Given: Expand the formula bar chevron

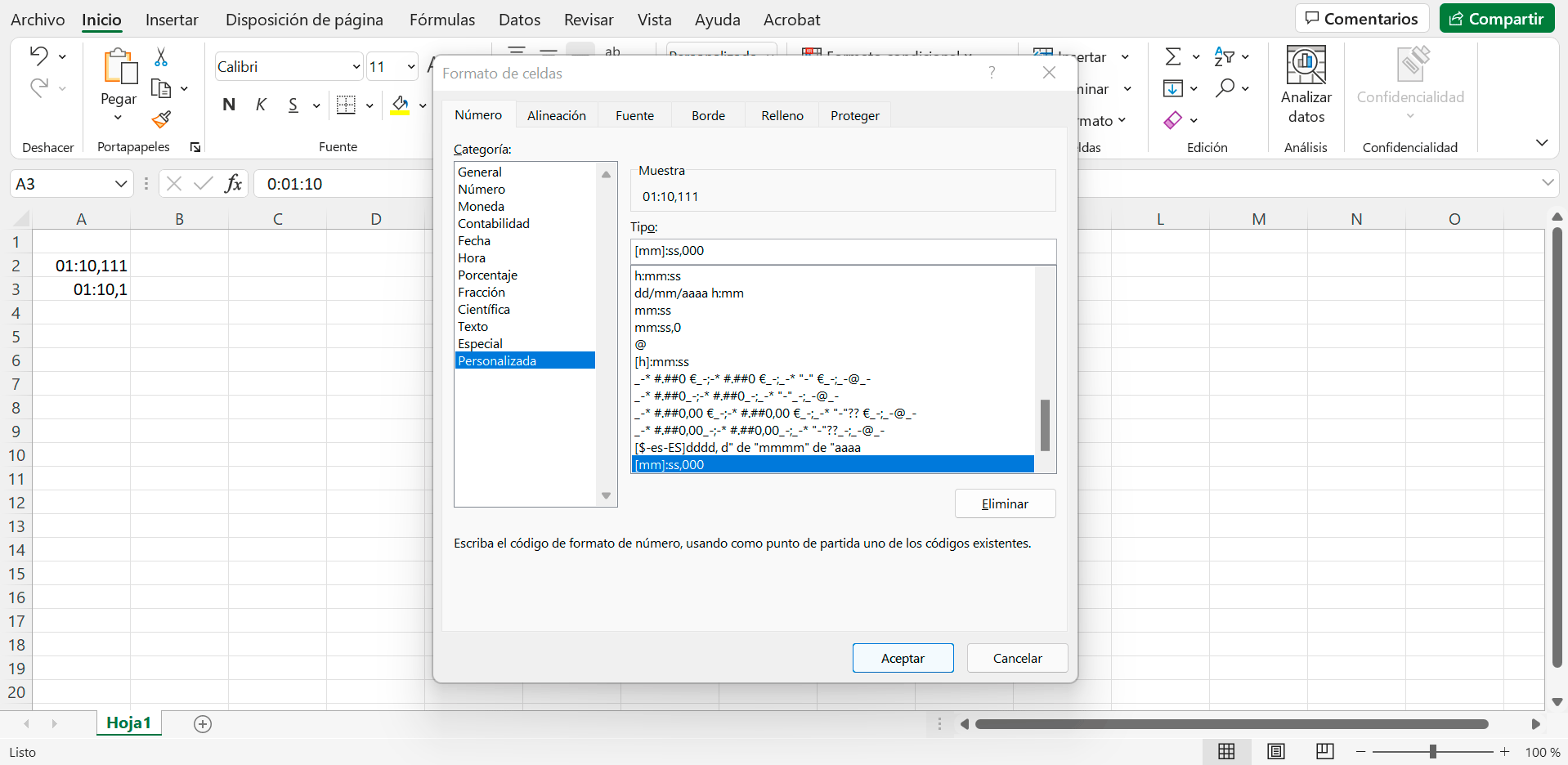Looking at the screenshot, I should point(1548,183).
